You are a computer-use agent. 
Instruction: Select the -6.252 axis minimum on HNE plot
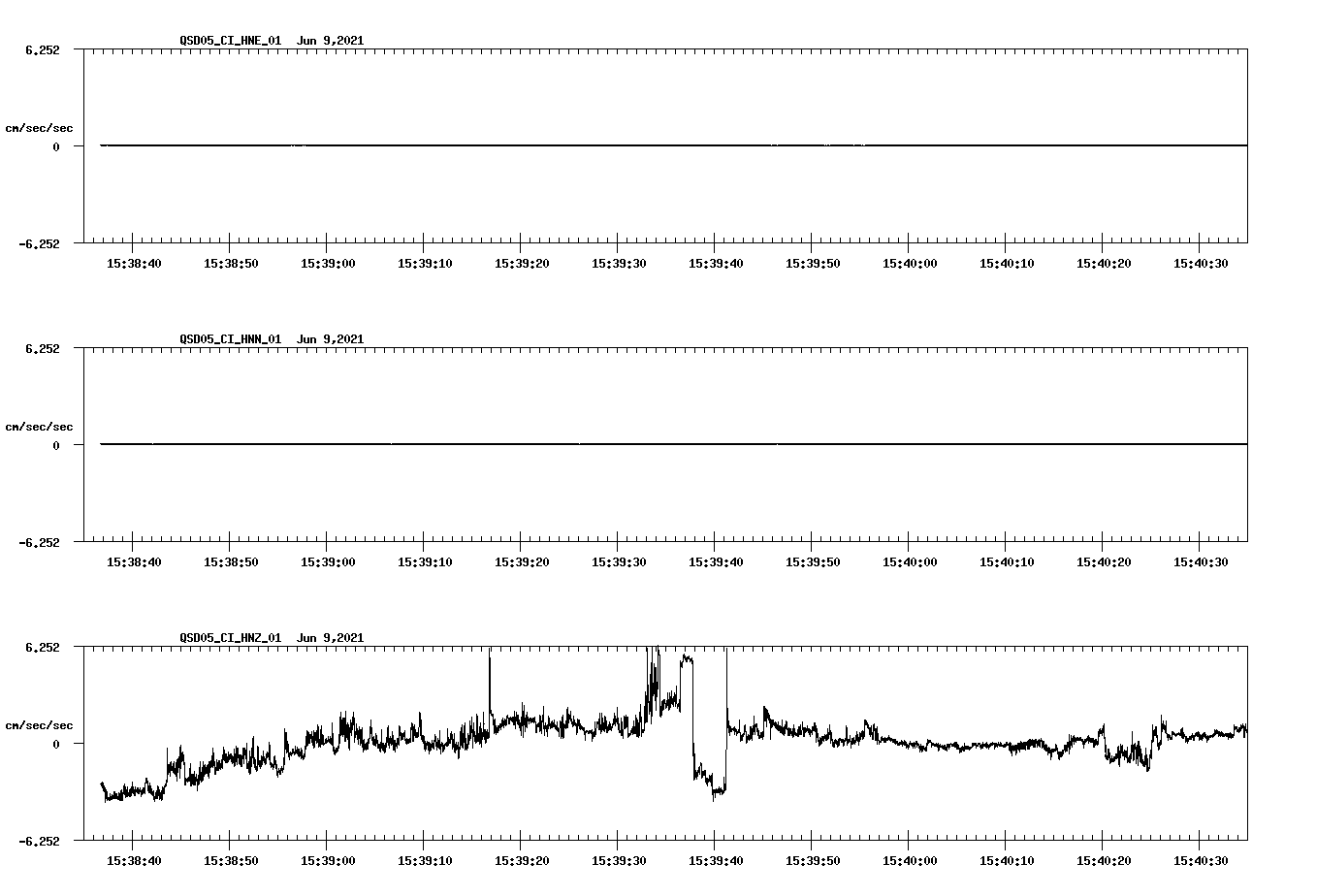tap(39, 244)
